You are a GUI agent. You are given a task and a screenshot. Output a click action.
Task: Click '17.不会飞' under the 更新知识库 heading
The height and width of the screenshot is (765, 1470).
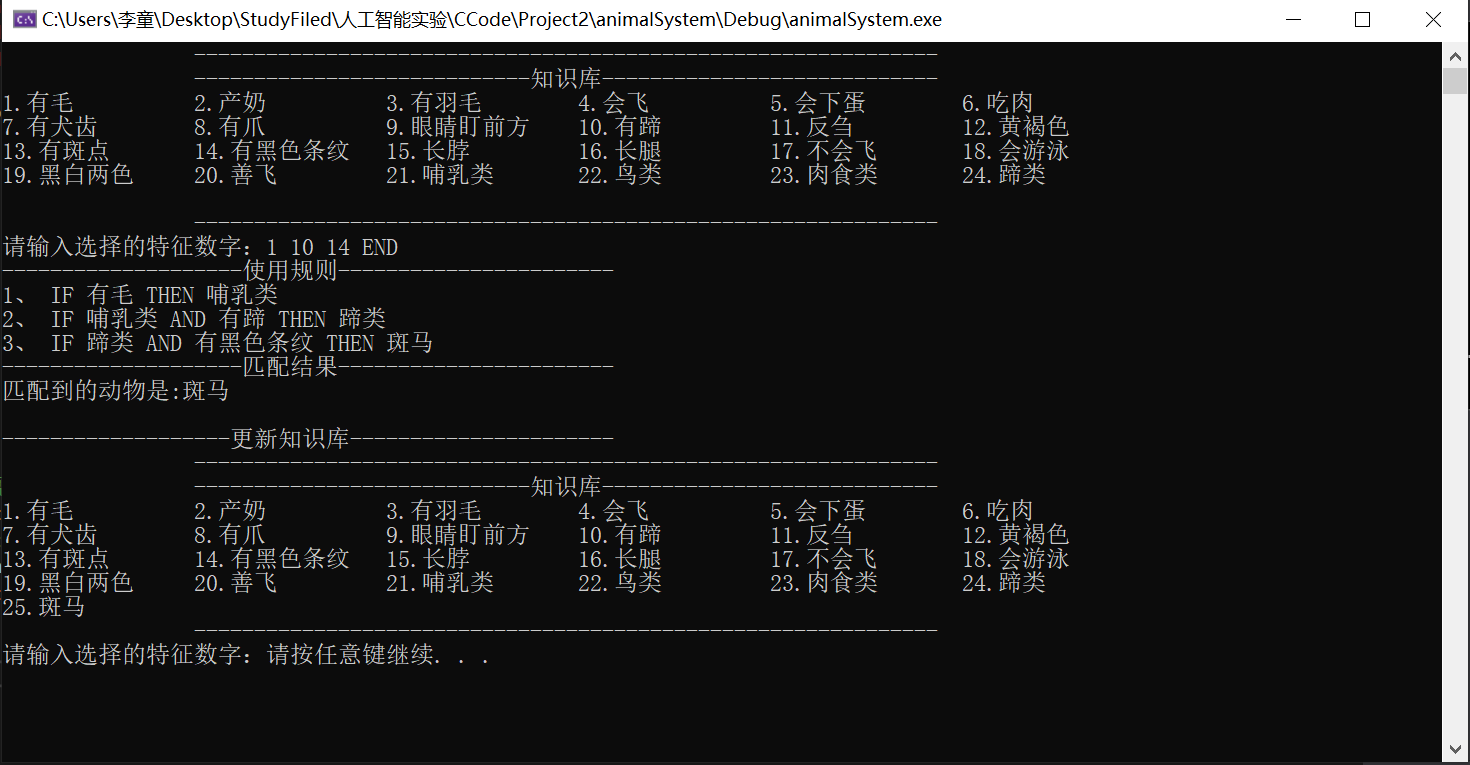pos(824,559)
